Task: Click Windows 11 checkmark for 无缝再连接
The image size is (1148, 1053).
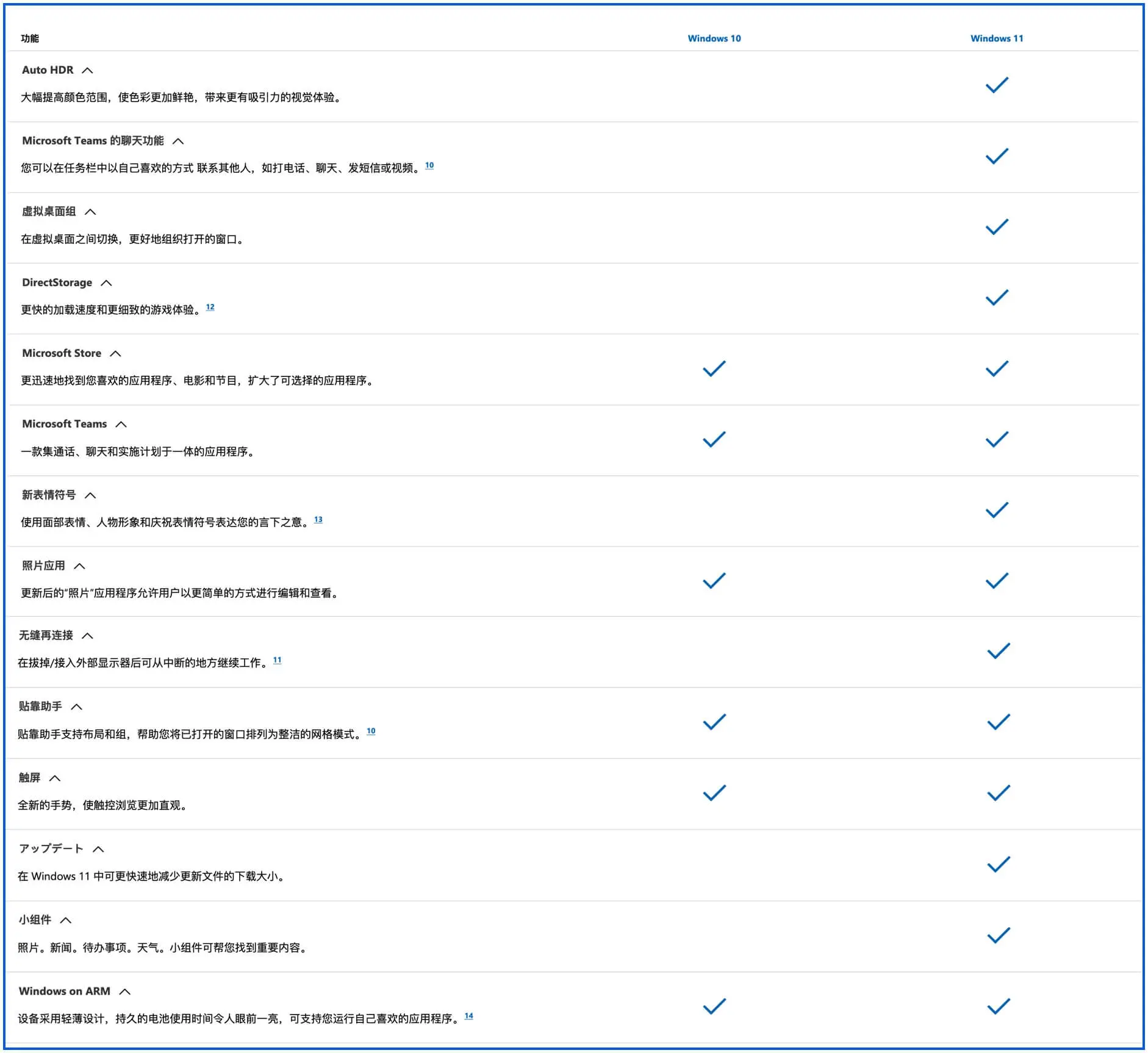Action: 999,651
